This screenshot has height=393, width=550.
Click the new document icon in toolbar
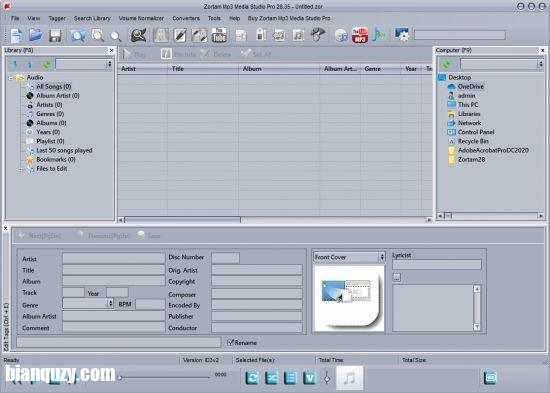click(x=16, y=35)
